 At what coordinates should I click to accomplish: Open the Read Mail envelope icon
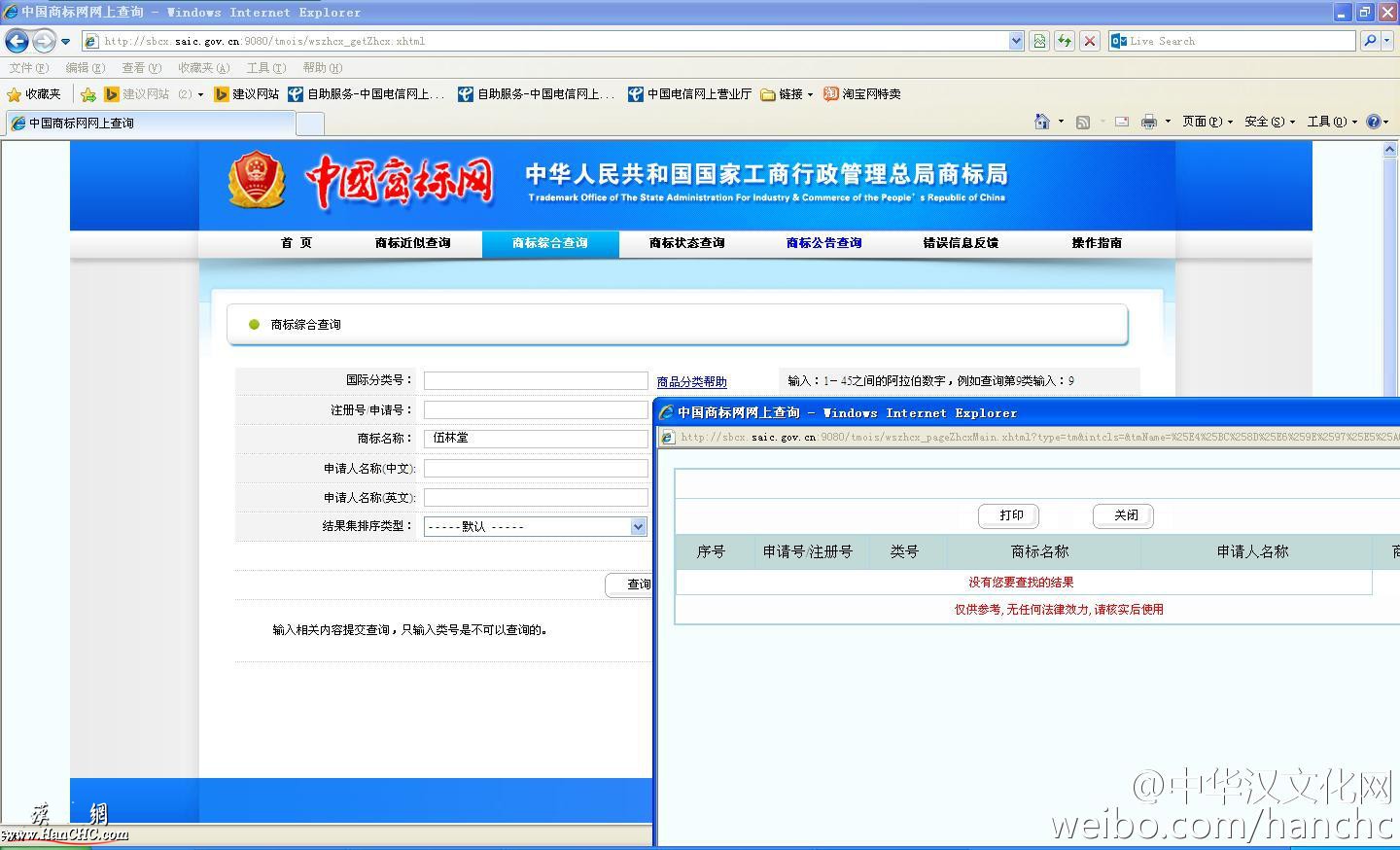point(1120,121)
